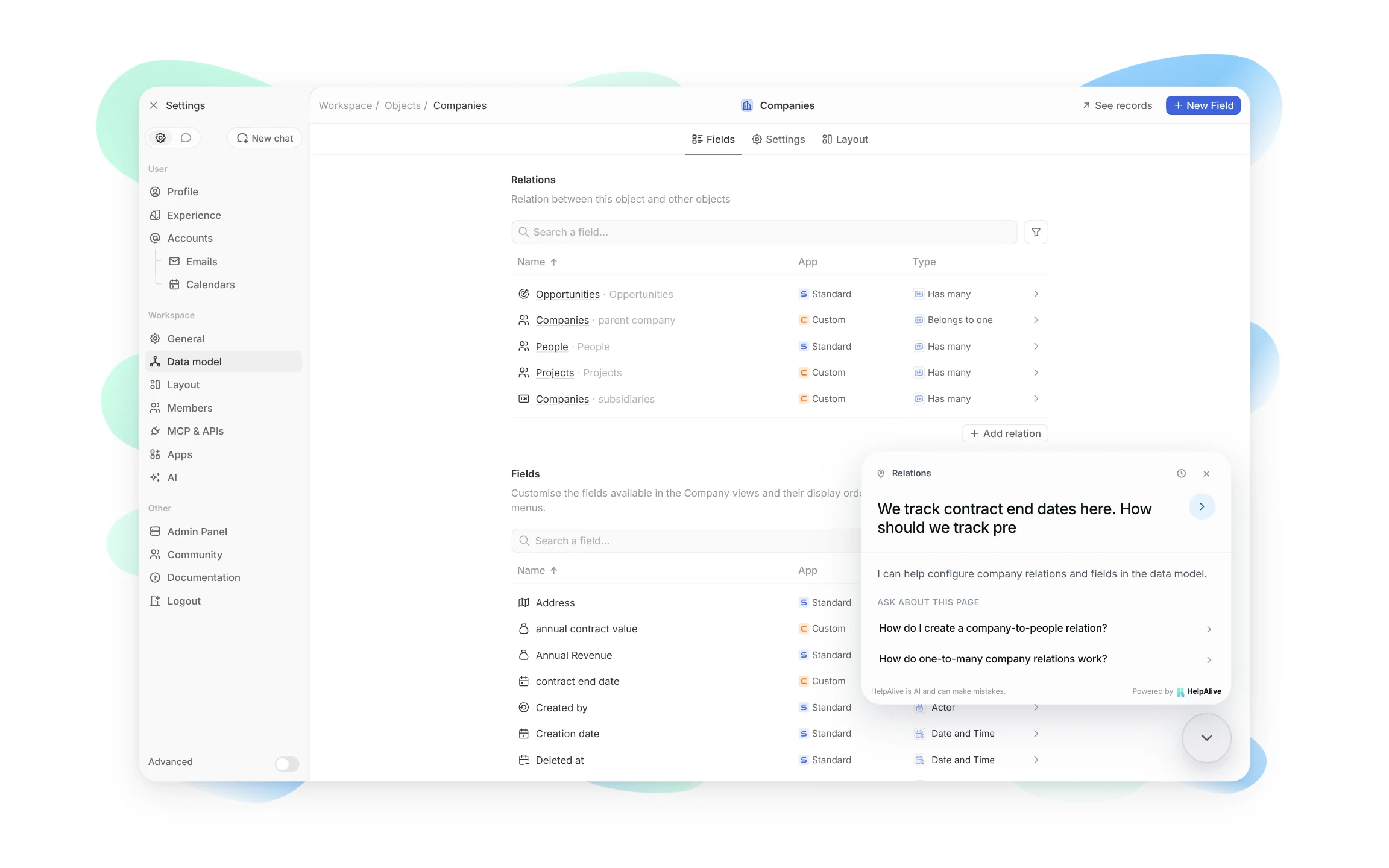Open the Experience section
The width and height of the screenshot is (1389, 868).
[x=224, y=215]
